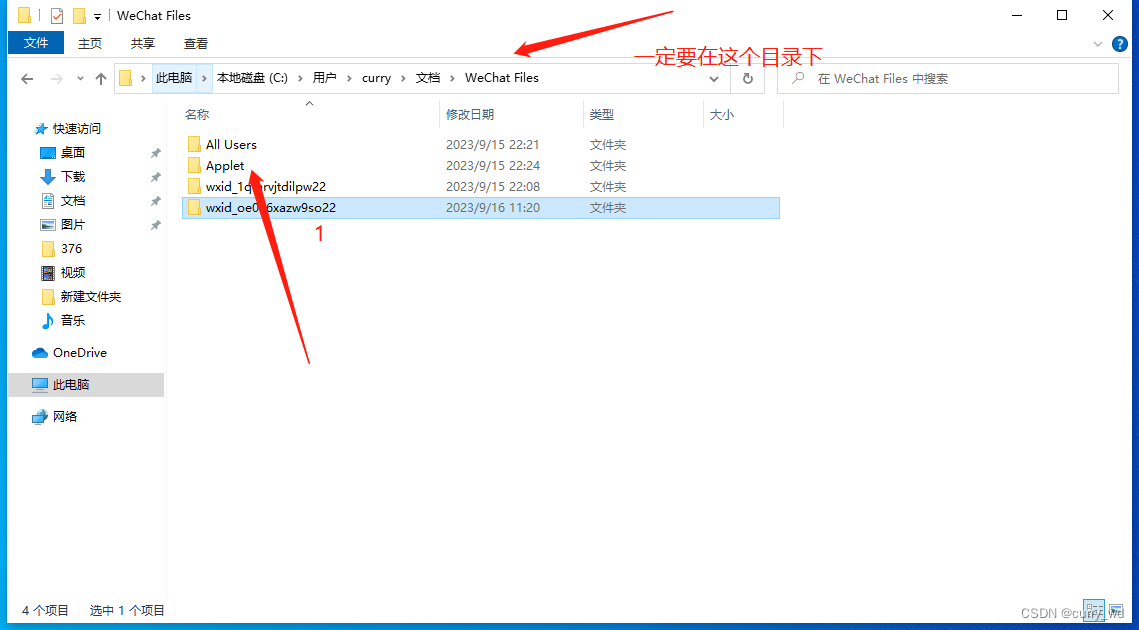The image size is (1139, 630).
Task: Click the properties quick access icon
Action: (x=57, y=16)
